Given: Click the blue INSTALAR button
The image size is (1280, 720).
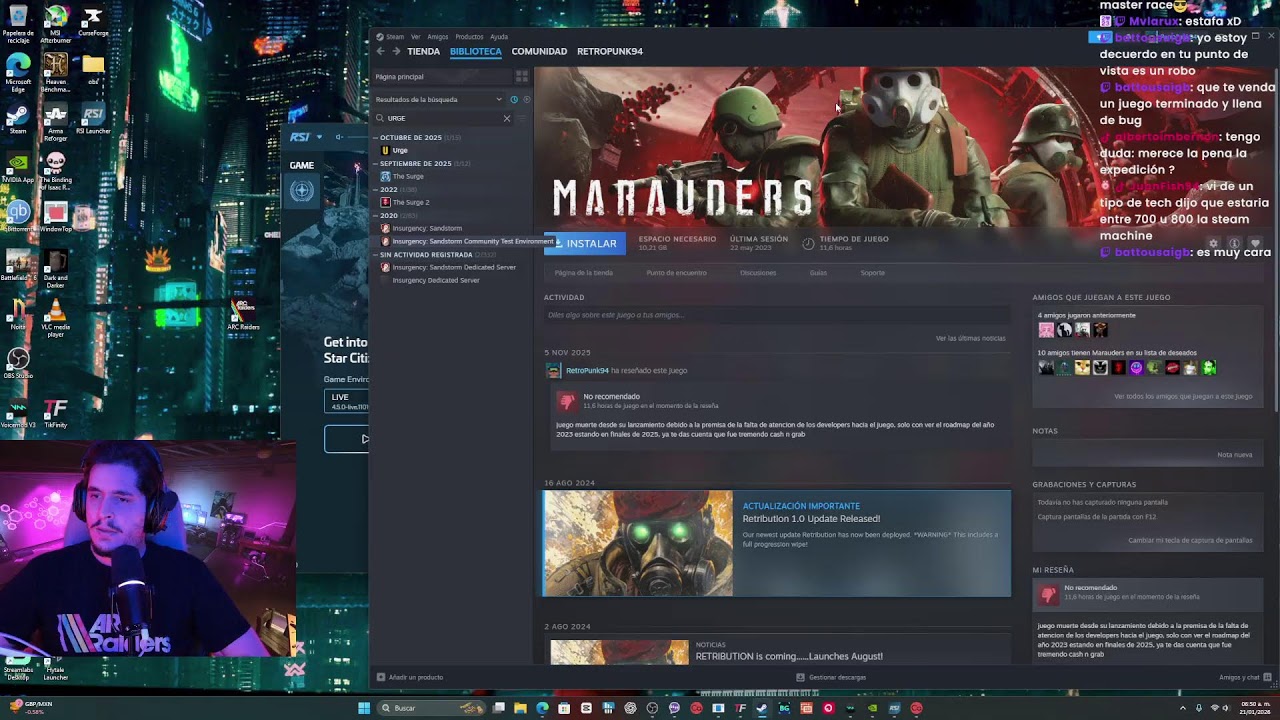Looking at the screenshot, I should click(x=584, y=243).
